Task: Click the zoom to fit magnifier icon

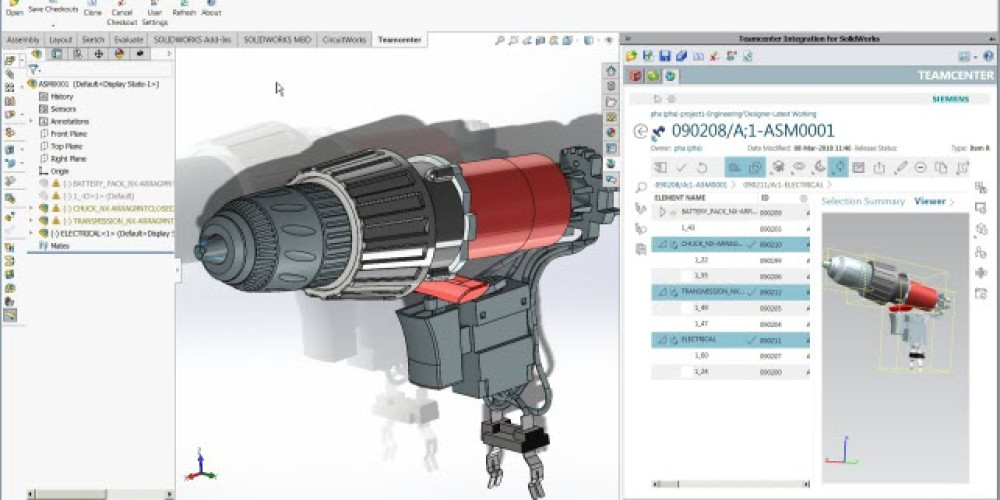Action: tap(500, 40)
